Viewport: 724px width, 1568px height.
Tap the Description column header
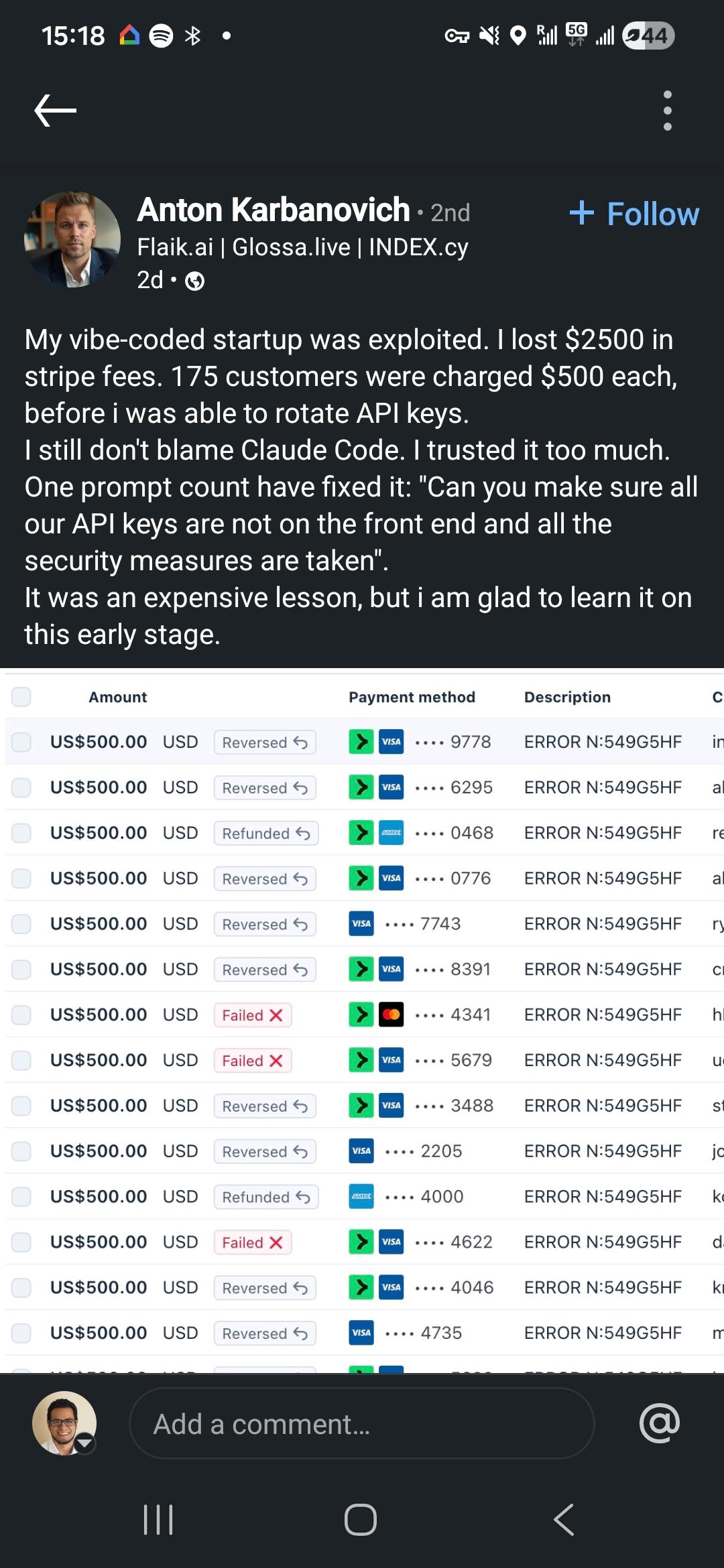[567, 697]
